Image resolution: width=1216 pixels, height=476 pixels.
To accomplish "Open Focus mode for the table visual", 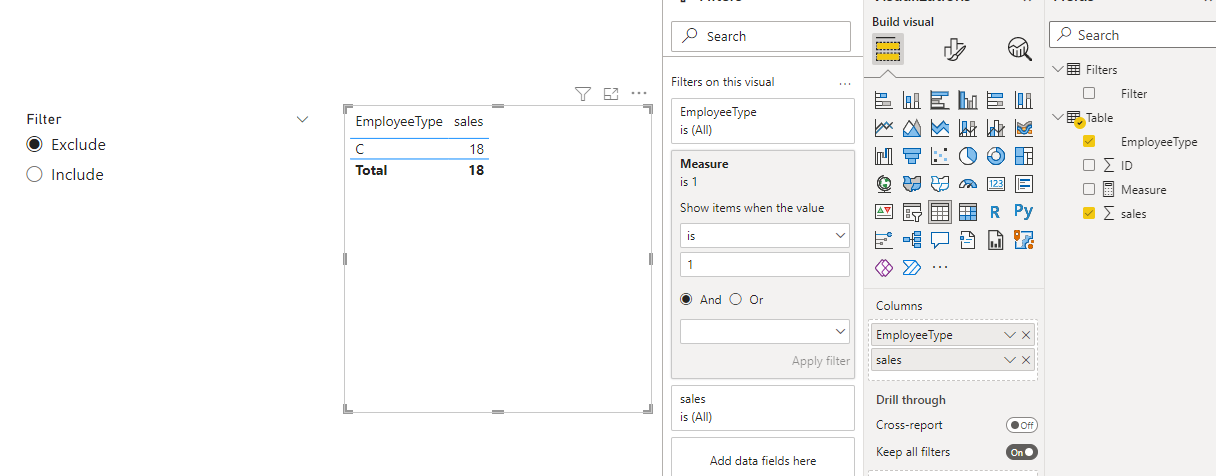I will pos(612,93).
